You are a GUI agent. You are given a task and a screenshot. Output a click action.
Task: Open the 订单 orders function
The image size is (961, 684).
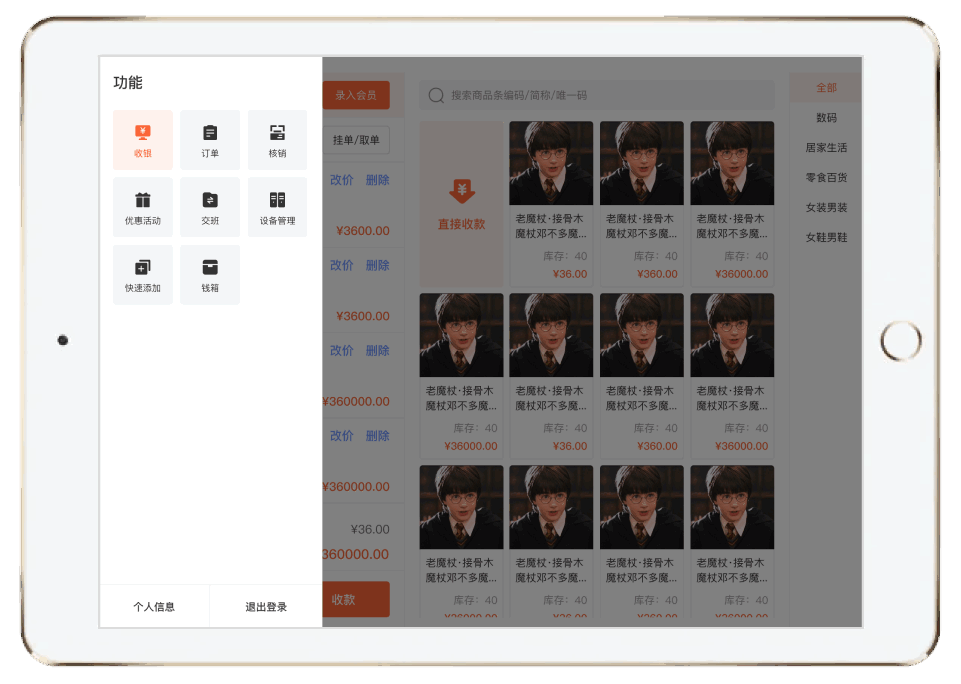coord(210,140)
